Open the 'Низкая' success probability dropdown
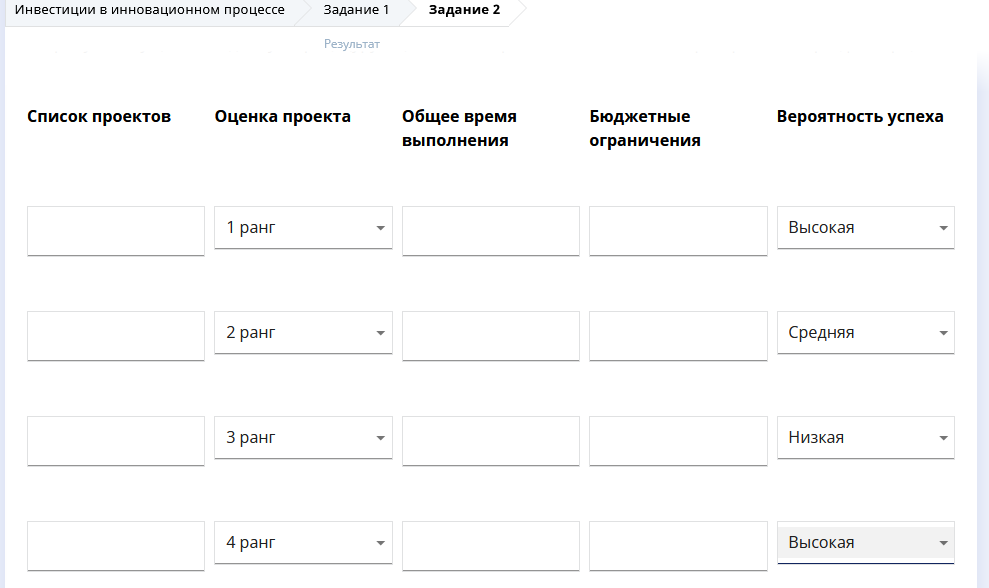 (x=865, y=438)
